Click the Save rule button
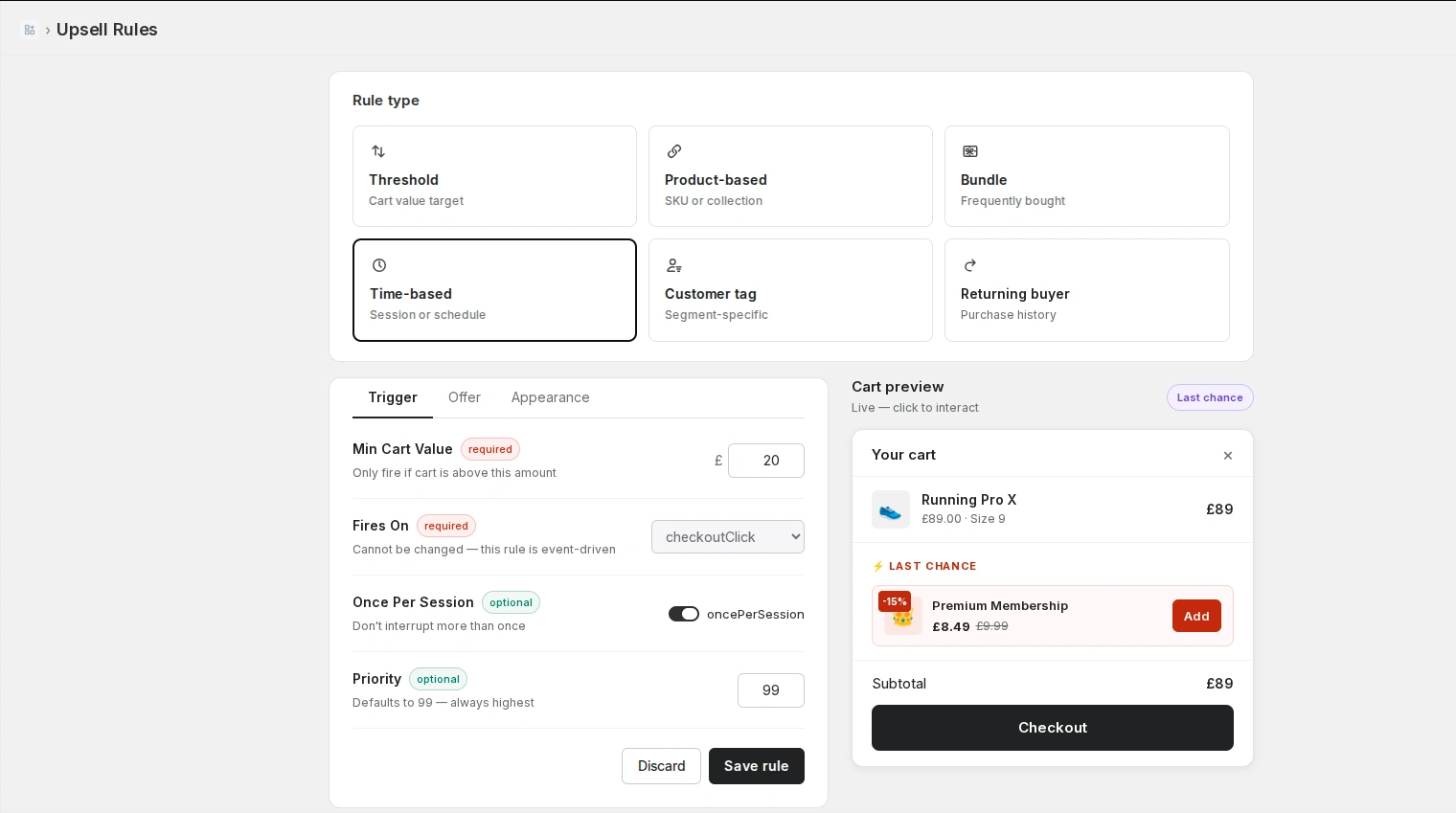The height and width of the screenshot is (813, 1456). pos(757,766)
